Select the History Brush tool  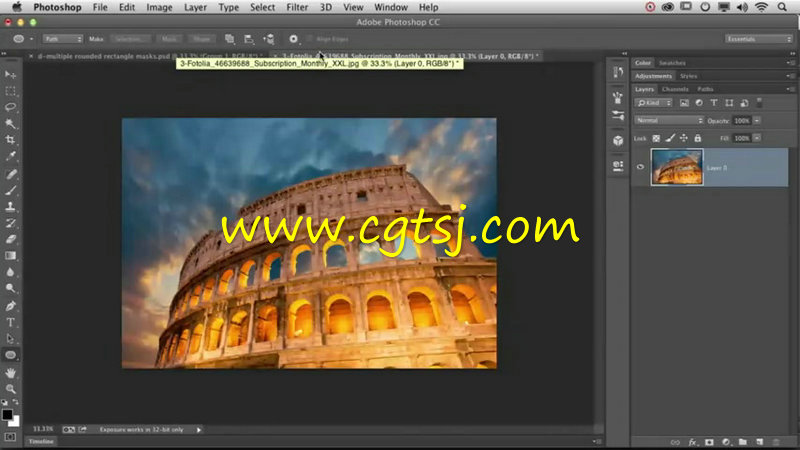point(10,223)
